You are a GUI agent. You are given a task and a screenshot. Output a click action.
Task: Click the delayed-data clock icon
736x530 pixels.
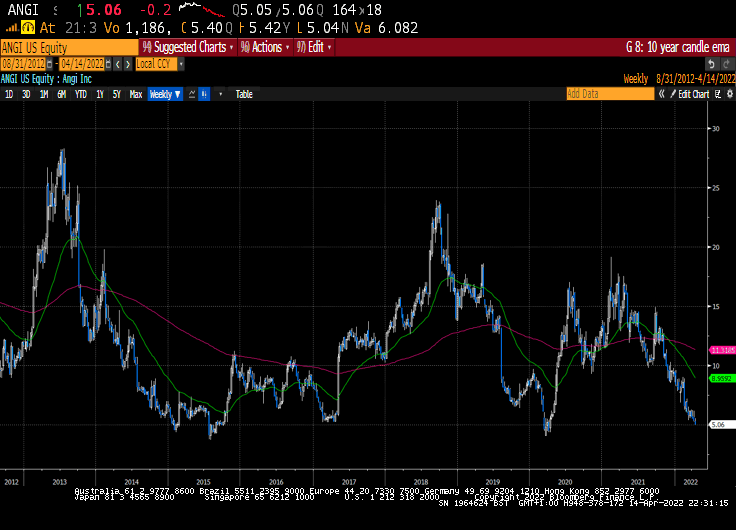[x=28, y=28]
